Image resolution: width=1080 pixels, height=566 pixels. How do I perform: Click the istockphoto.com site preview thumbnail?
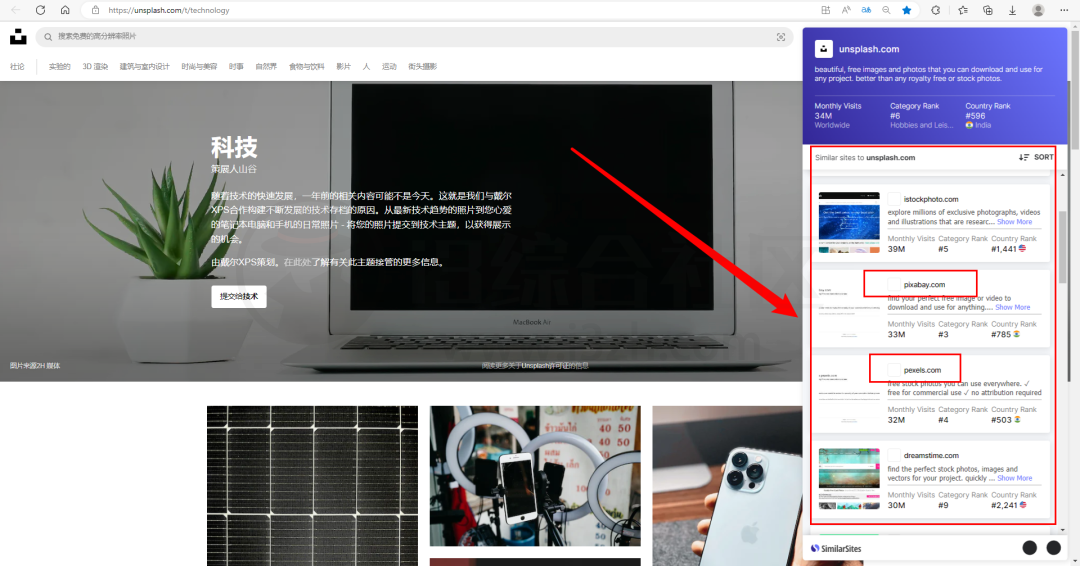849,223
